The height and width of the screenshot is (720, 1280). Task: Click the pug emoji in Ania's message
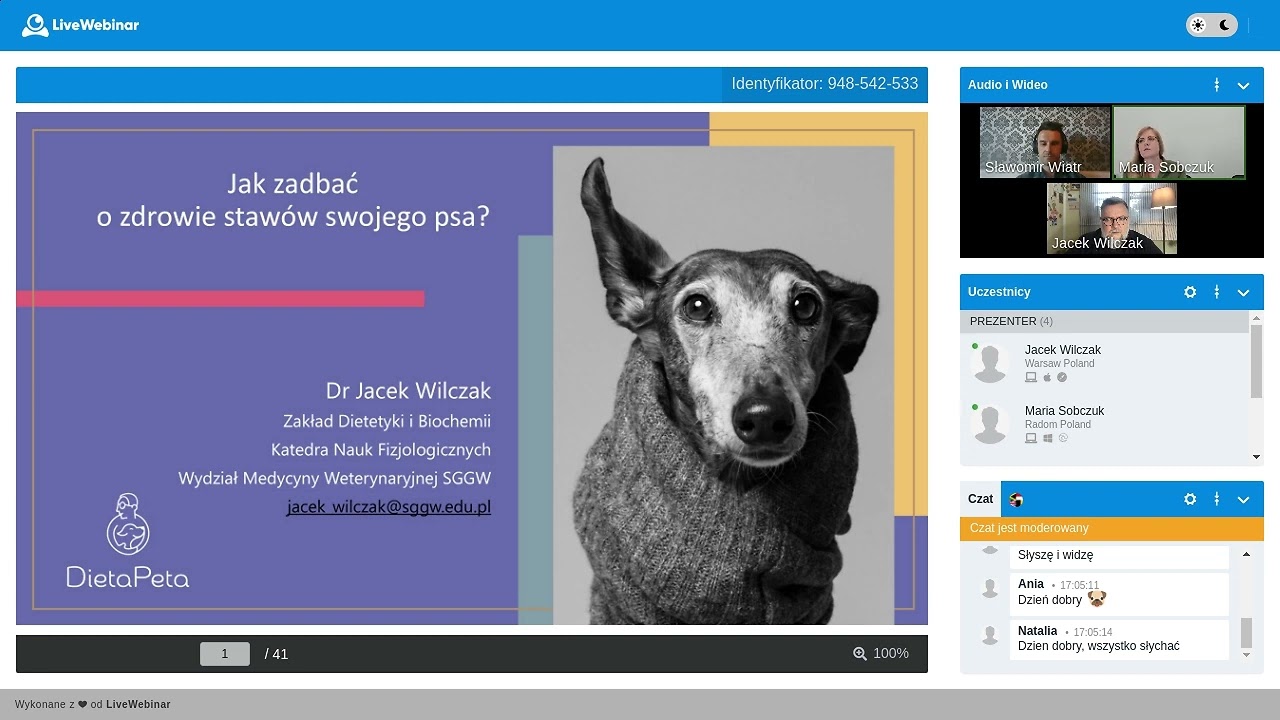1097,600
